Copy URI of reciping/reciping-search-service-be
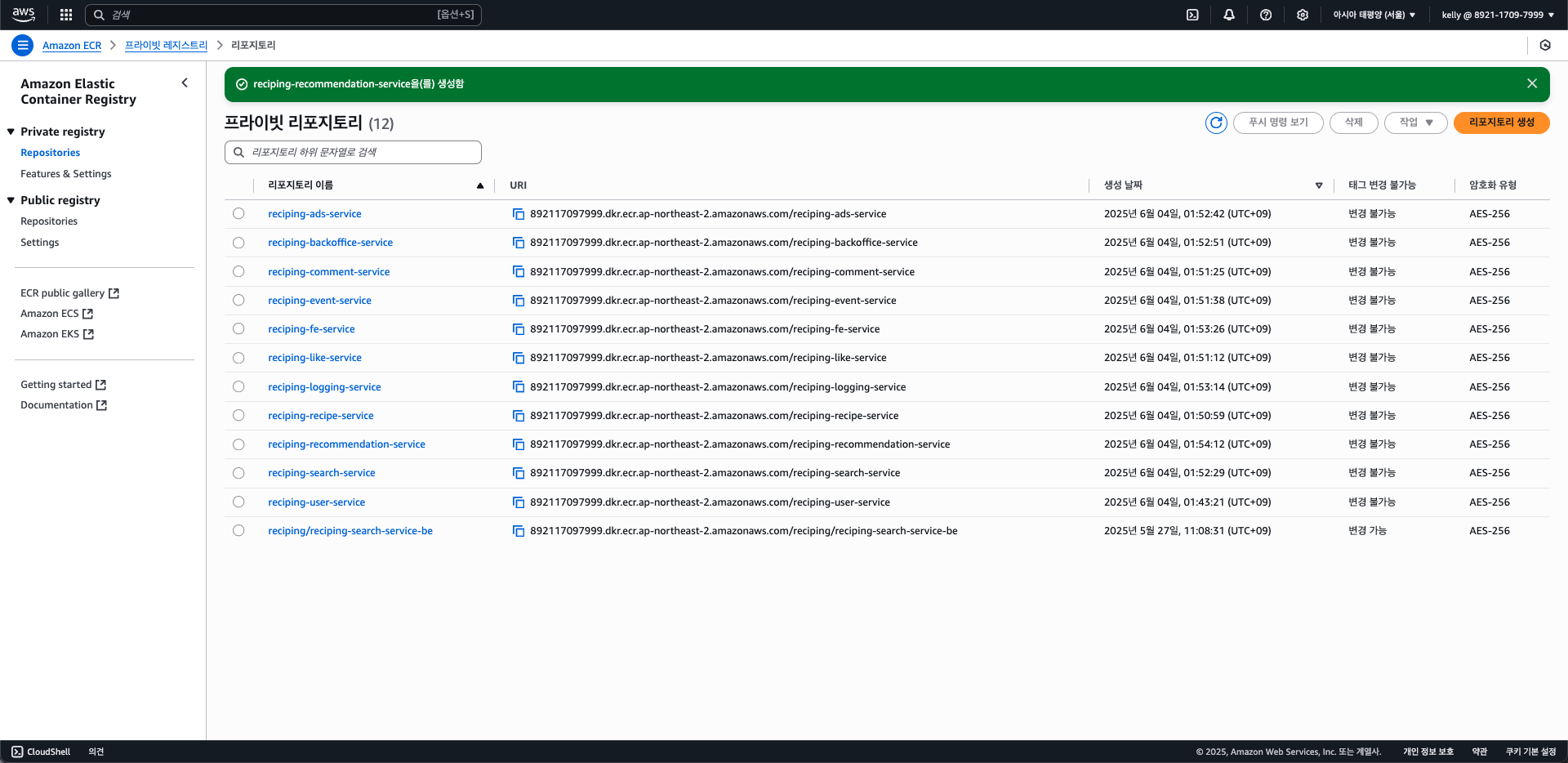 pos(519,531)
